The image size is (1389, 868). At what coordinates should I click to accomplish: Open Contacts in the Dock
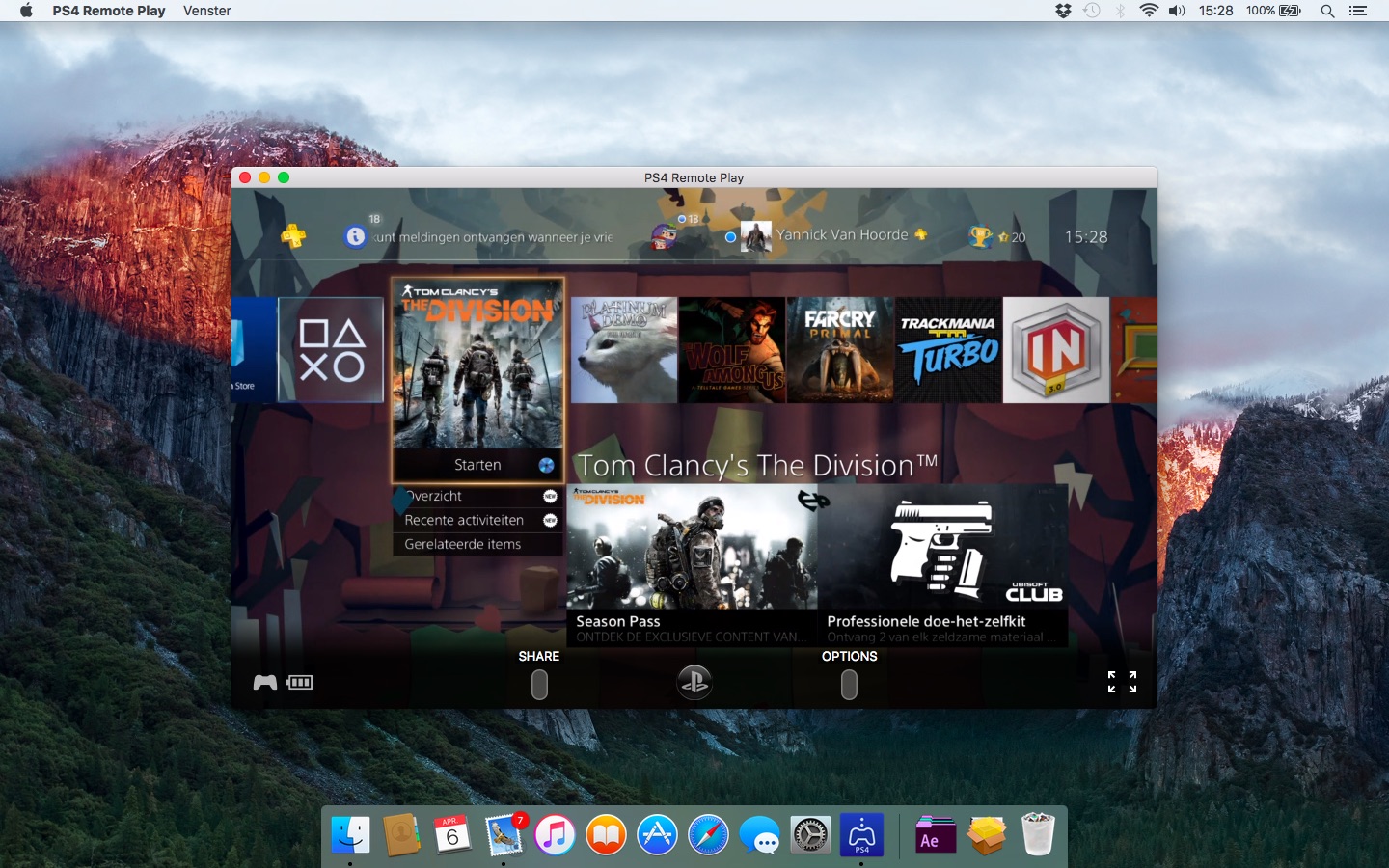401,834
